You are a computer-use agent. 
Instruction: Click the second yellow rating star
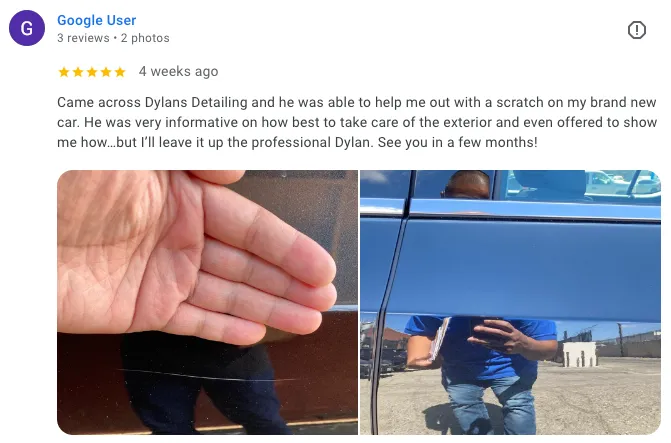[x=78, y=72]
